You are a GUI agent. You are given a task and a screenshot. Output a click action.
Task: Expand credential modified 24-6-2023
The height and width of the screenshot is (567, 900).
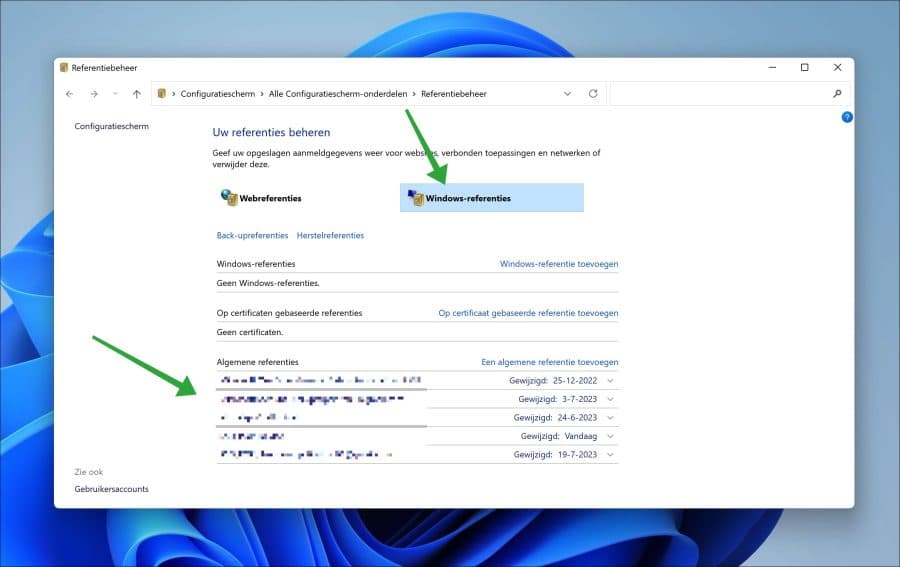[610, 417]
